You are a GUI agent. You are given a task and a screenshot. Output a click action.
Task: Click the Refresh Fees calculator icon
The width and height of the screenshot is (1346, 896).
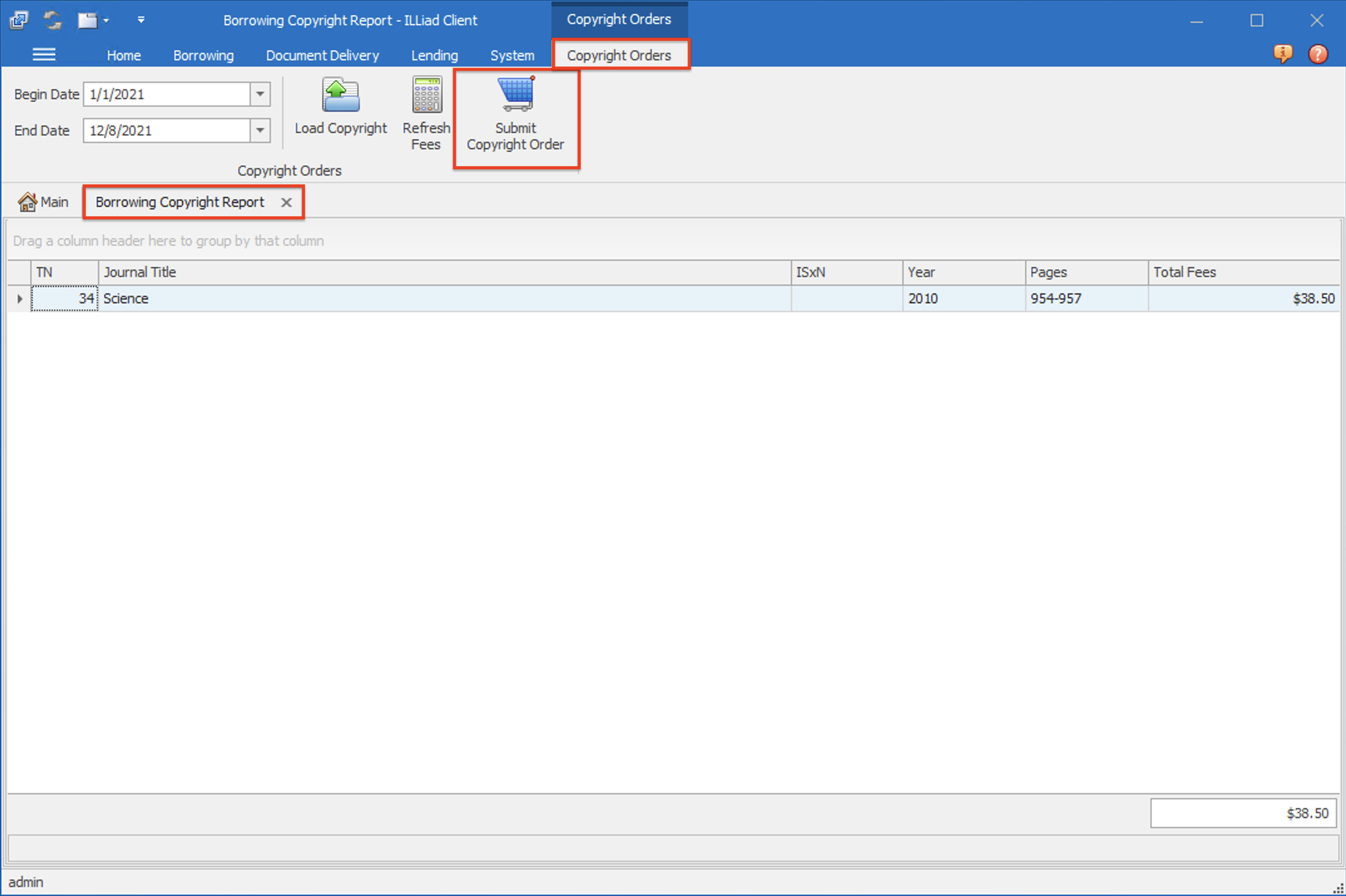click(x=426, y=94)
